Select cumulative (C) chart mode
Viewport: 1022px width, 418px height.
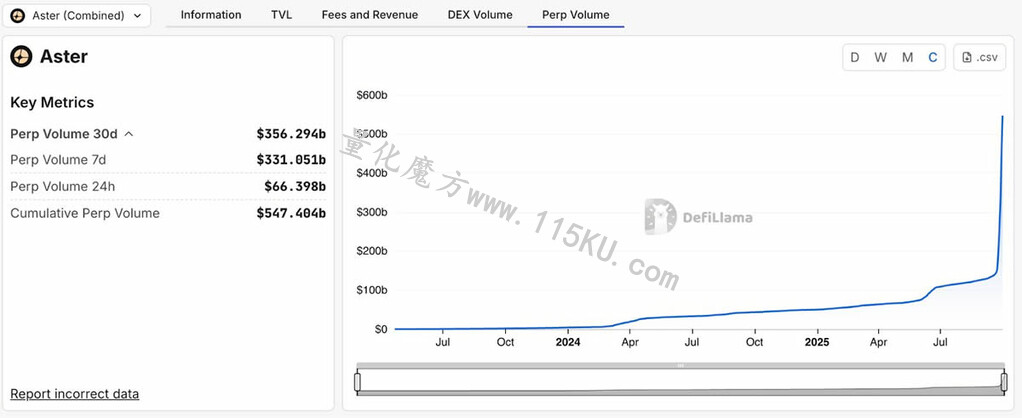933,57
